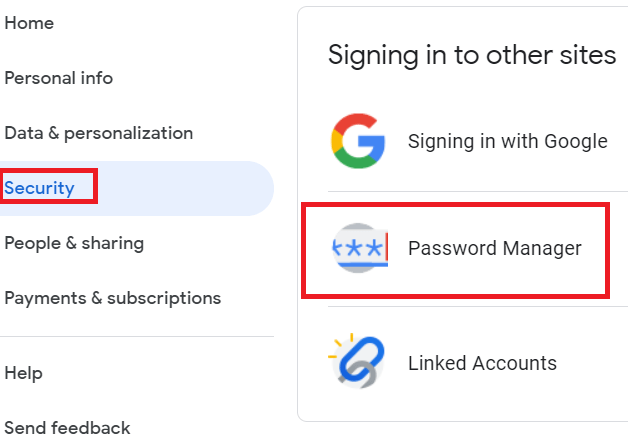The height and width of the screenshot is (439, 628).
Task: Click empty space right of Password Manager text
Action: tap(595, 249)
